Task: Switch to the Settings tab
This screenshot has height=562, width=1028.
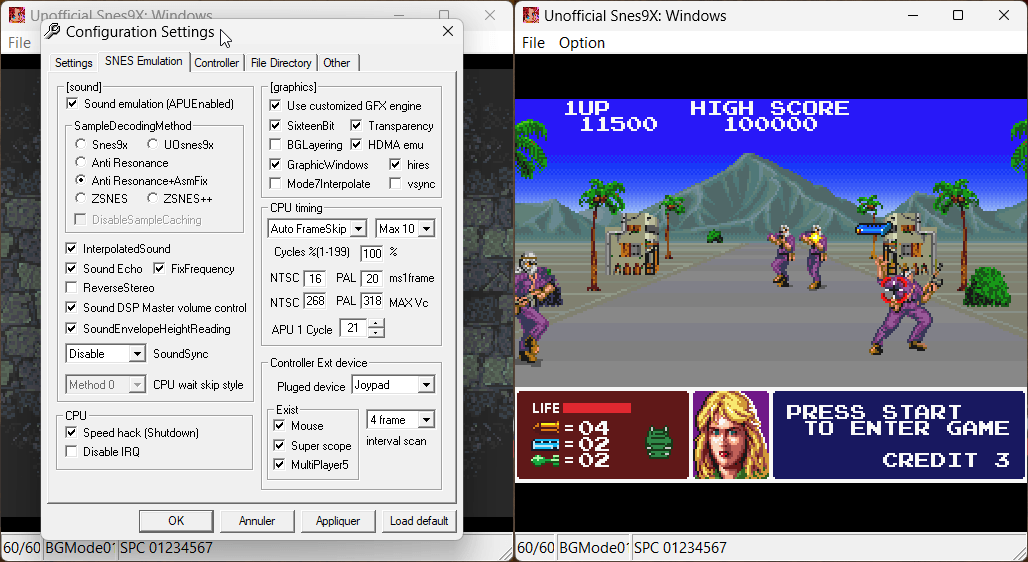Action: (73, 63)
